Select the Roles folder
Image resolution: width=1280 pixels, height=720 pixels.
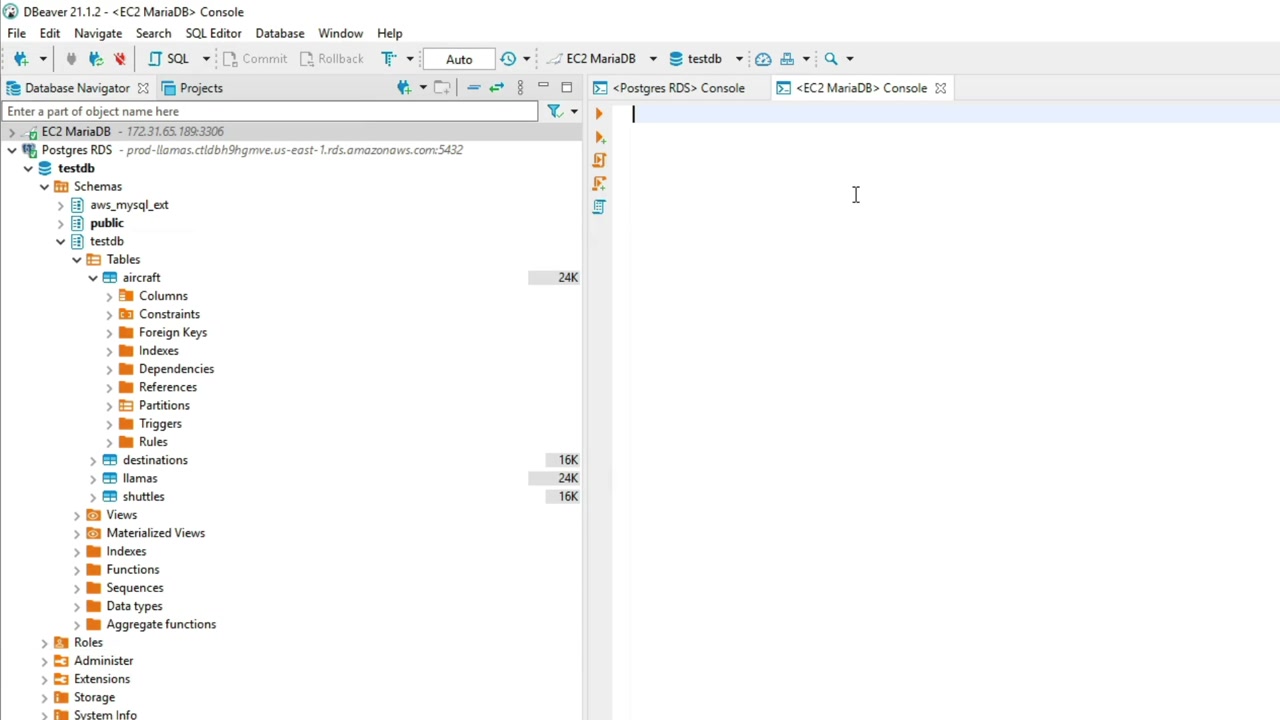(88, 643)
